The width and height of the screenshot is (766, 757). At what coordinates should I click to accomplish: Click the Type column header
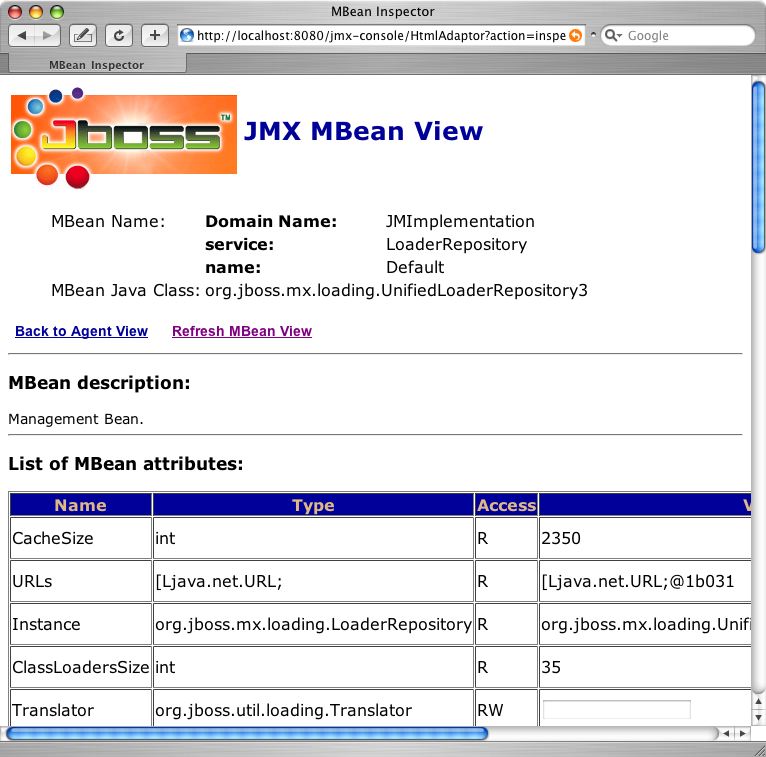pyautogui.click(x=313, y=505)
